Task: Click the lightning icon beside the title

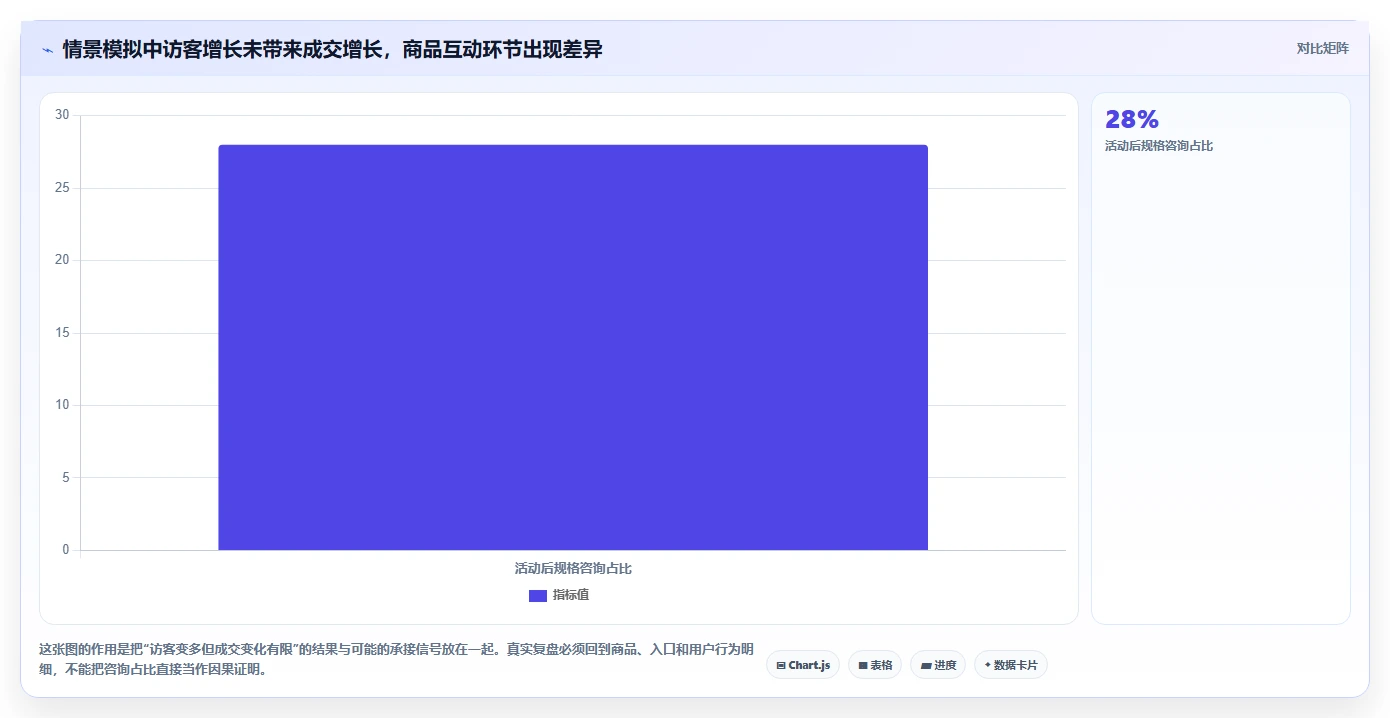Action: tap(47, 49)
